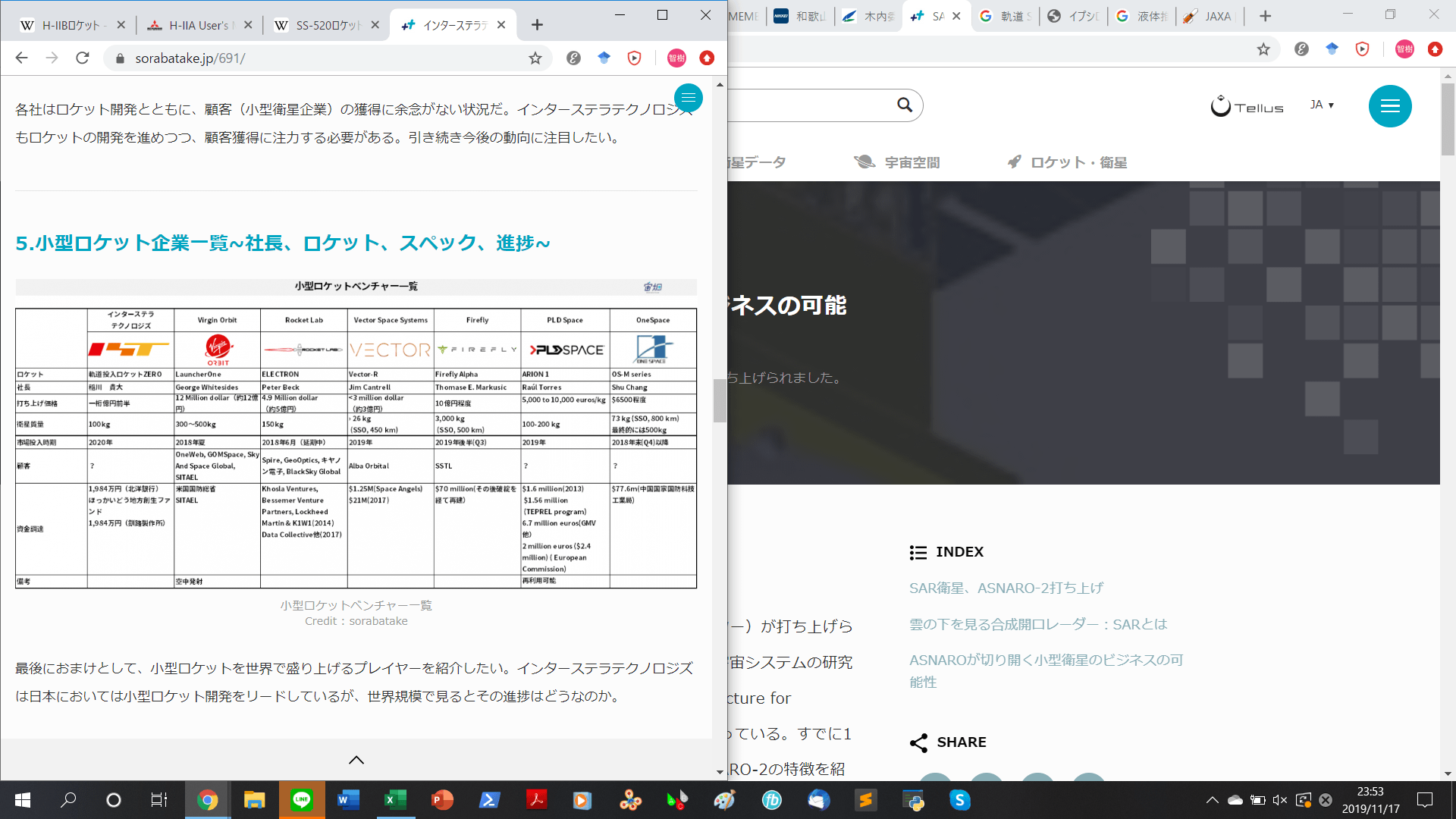Select the JAXA tab in the right browser
Image resolution: width=1456 pixels, height=819 pixels.
(1211, 16)
